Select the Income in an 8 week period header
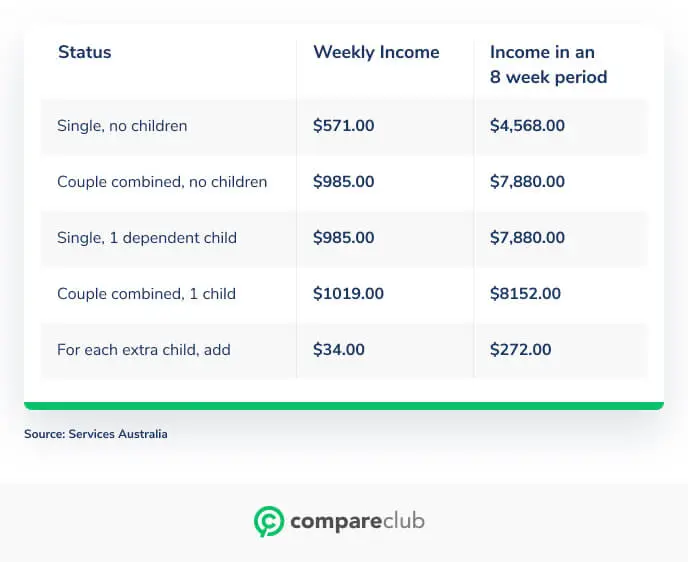The width and height of the screenshot is (688, 562). click(548, 64)
